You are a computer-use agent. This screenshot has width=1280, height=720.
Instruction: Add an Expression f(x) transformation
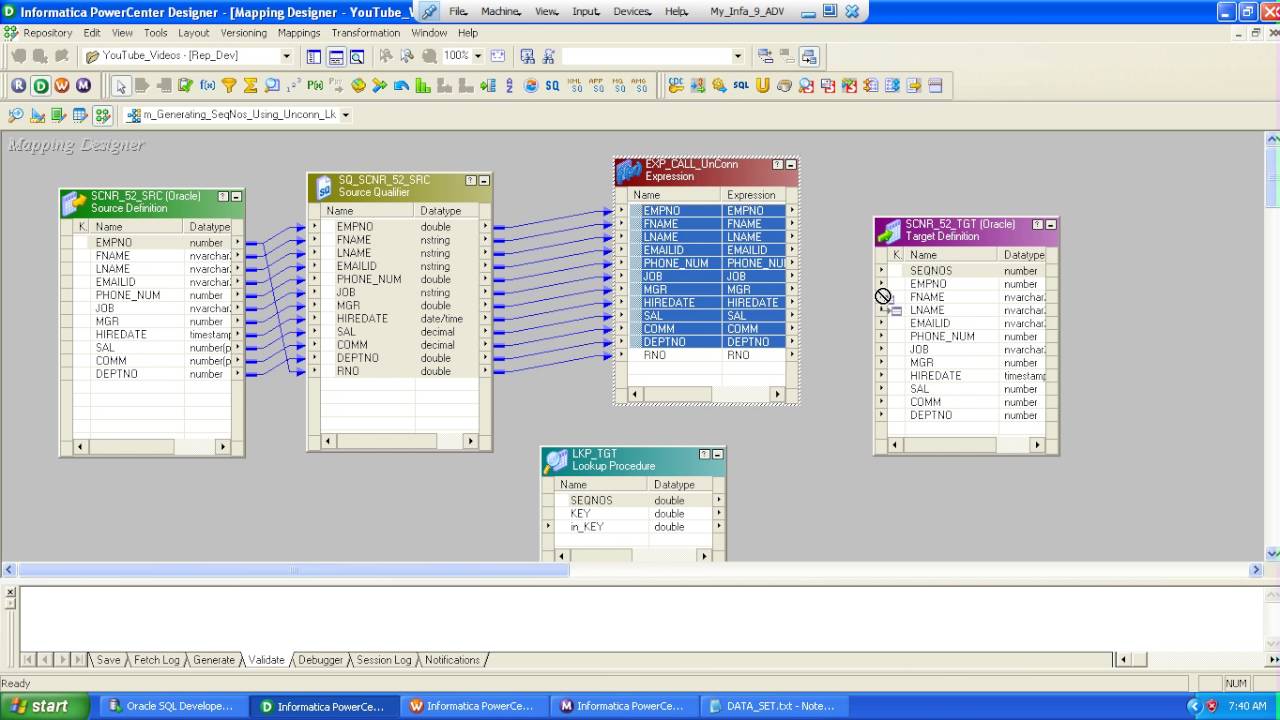coord(208,86)
